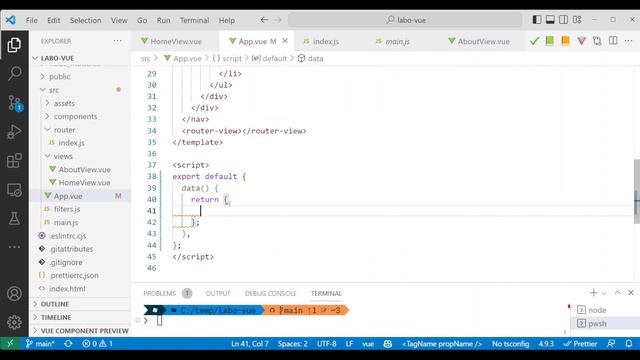
Task: Click the editor vertical scrollbar thumb
Action: coord(637,191)
